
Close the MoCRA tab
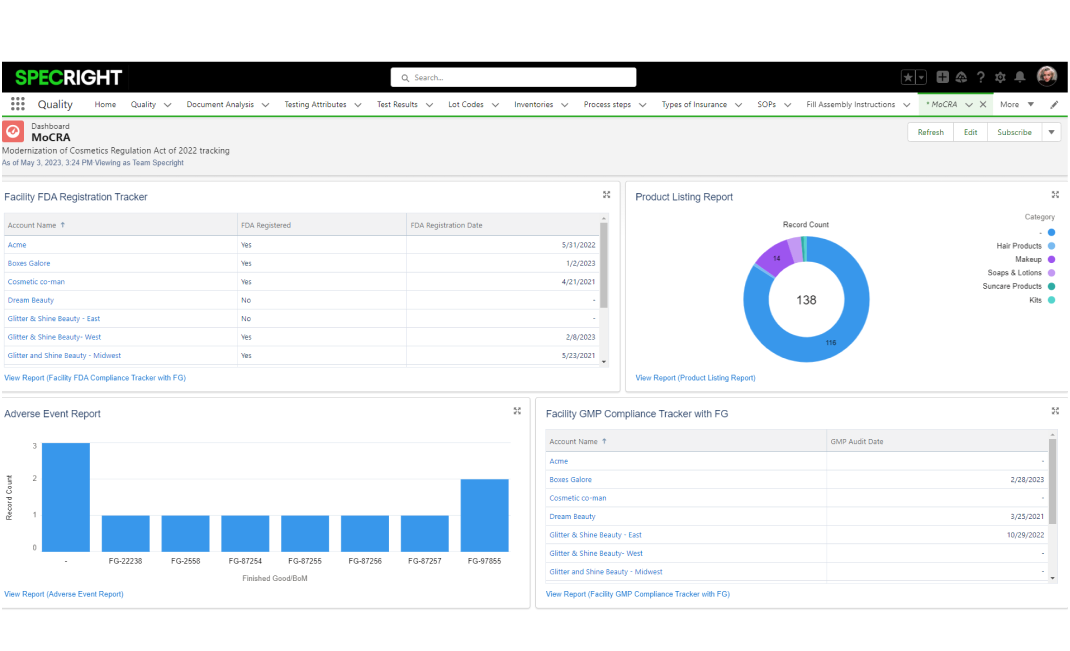pyautogui.click(x=983, y=104)
